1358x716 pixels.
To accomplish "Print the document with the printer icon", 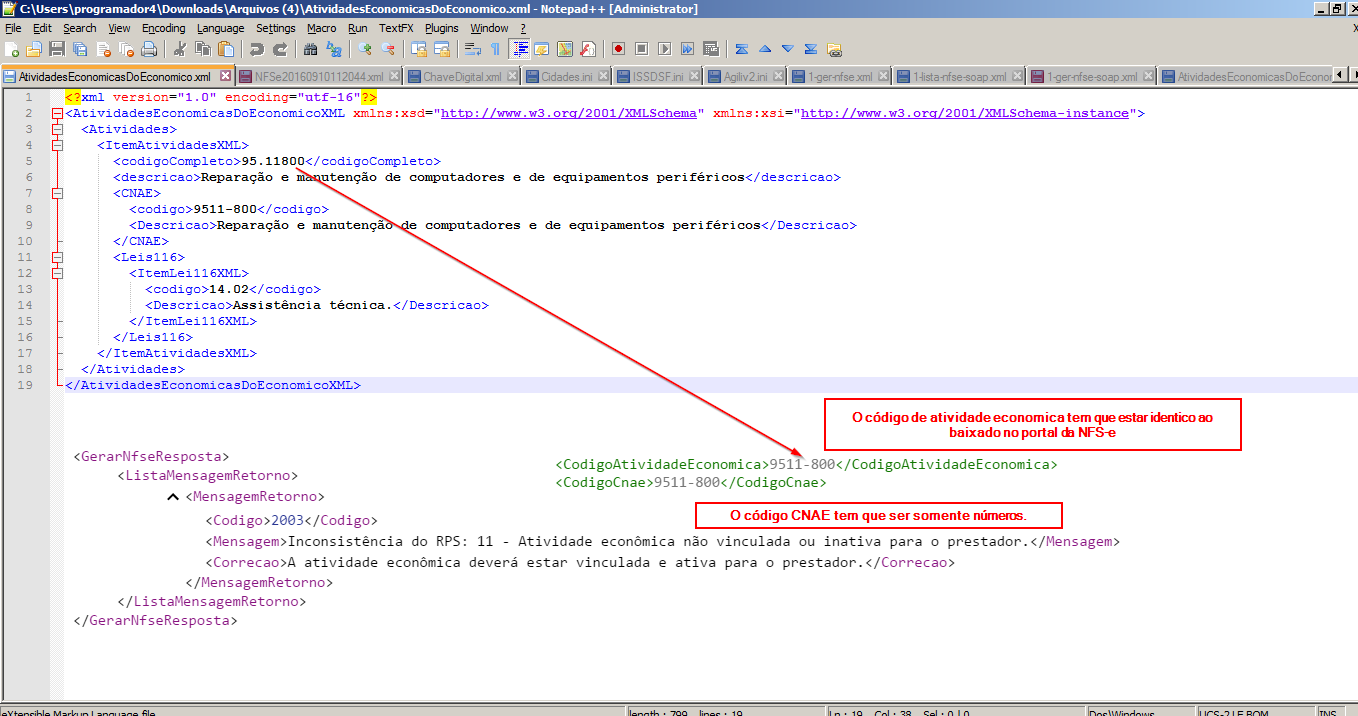I will pos(149,49).
